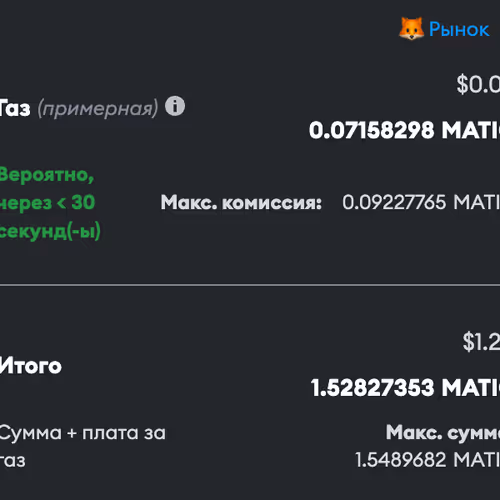This screenshot has height=500, width=500.
Task: Click the word секунд(-ы) in green
Action: click(x=50, y=231)
